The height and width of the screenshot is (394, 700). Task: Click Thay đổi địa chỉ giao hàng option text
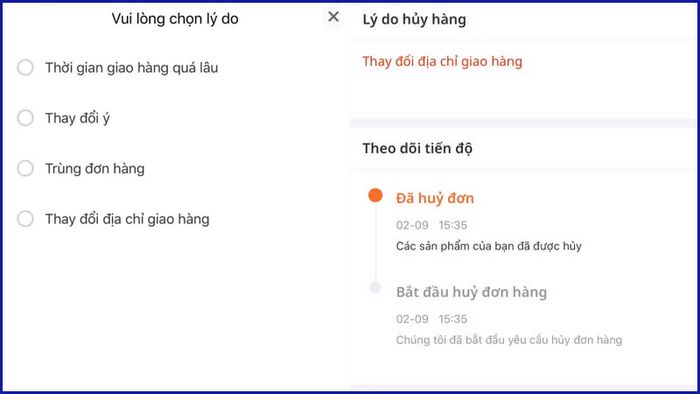click(x=127, y=219)
